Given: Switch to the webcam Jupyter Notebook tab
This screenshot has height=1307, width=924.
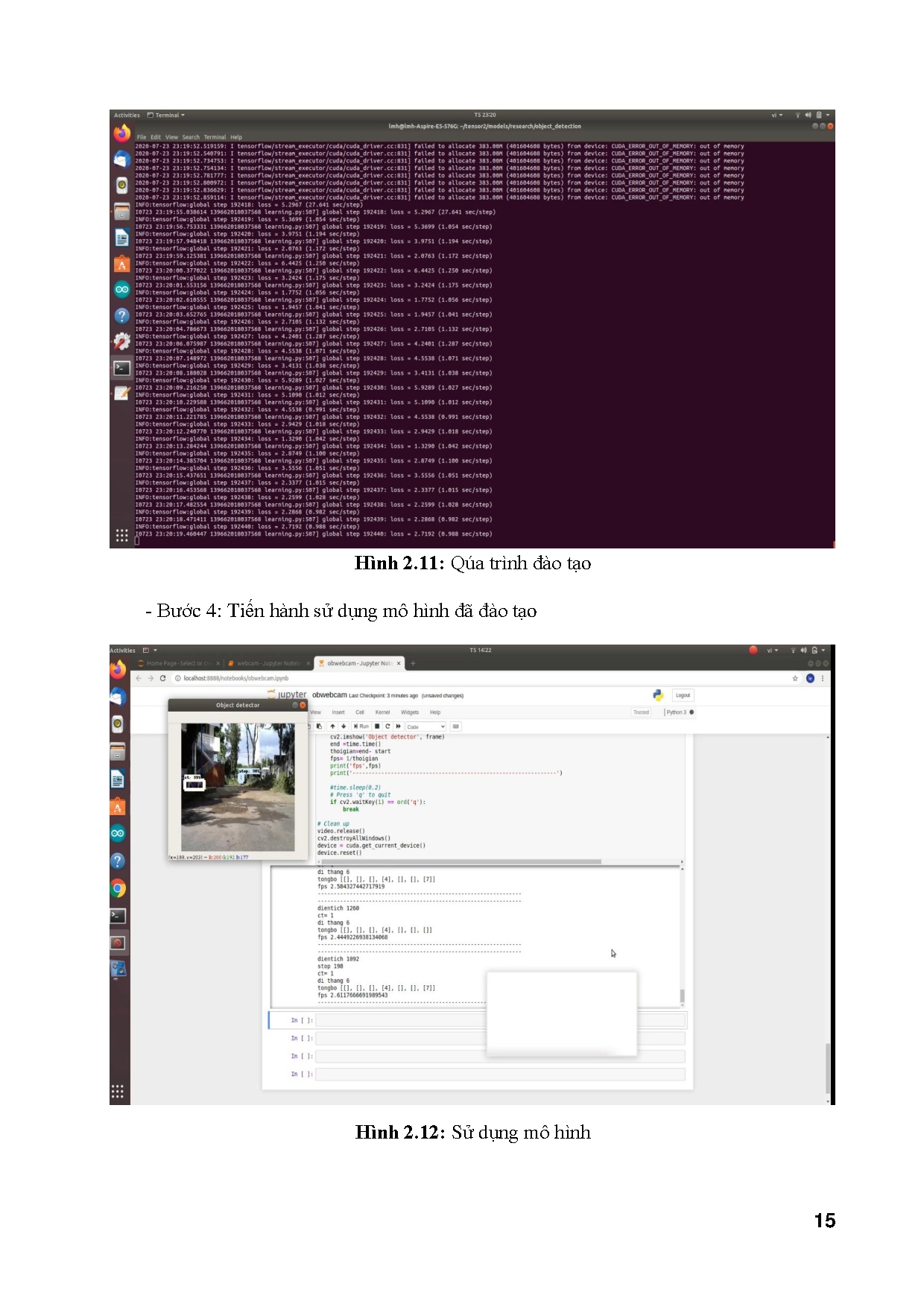Looking at the screenshot, I should (268, 663).
